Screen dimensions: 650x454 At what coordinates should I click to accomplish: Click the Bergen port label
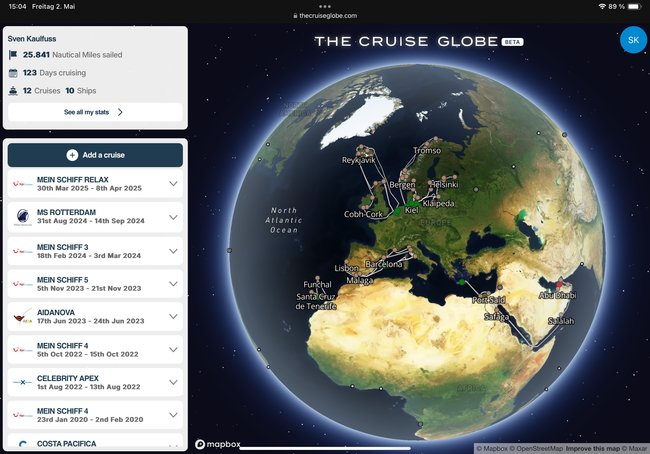[x=402, y=185]
